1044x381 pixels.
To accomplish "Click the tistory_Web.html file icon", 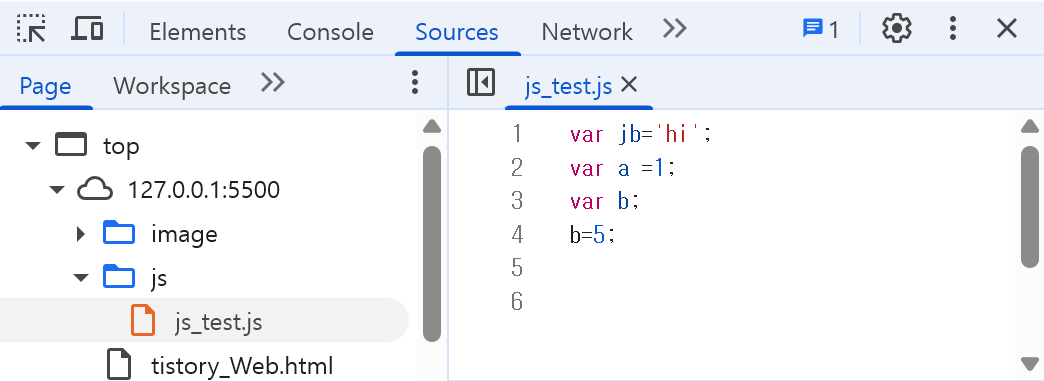I will coord(119,364).
